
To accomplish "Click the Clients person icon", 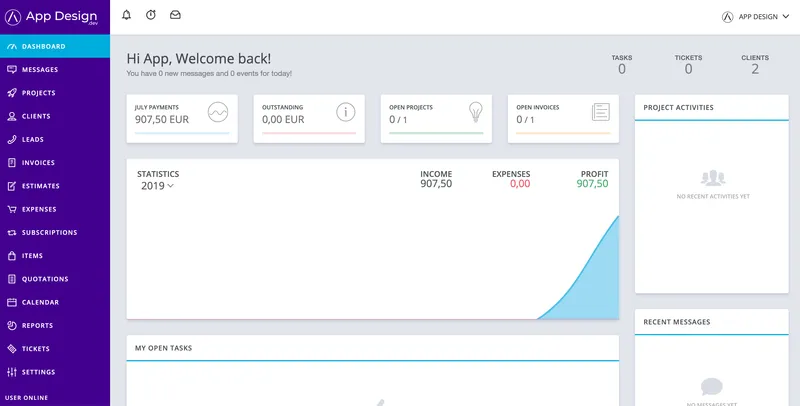I will click(x=12, y=116).
